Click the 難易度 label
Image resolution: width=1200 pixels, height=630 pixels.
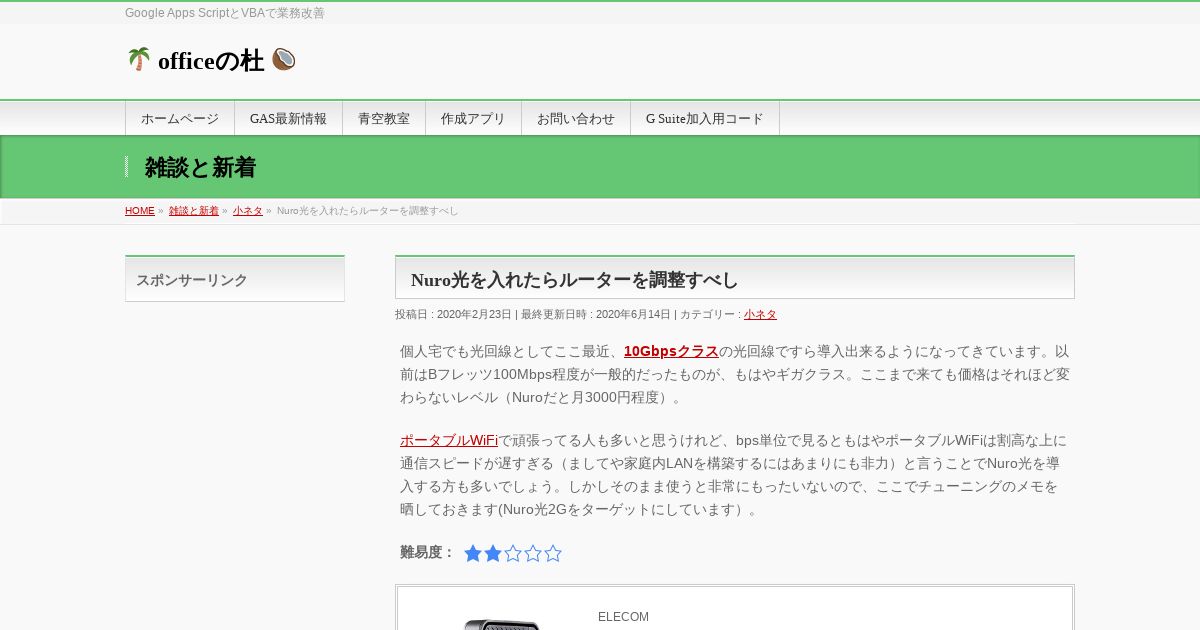click(427, 552)
